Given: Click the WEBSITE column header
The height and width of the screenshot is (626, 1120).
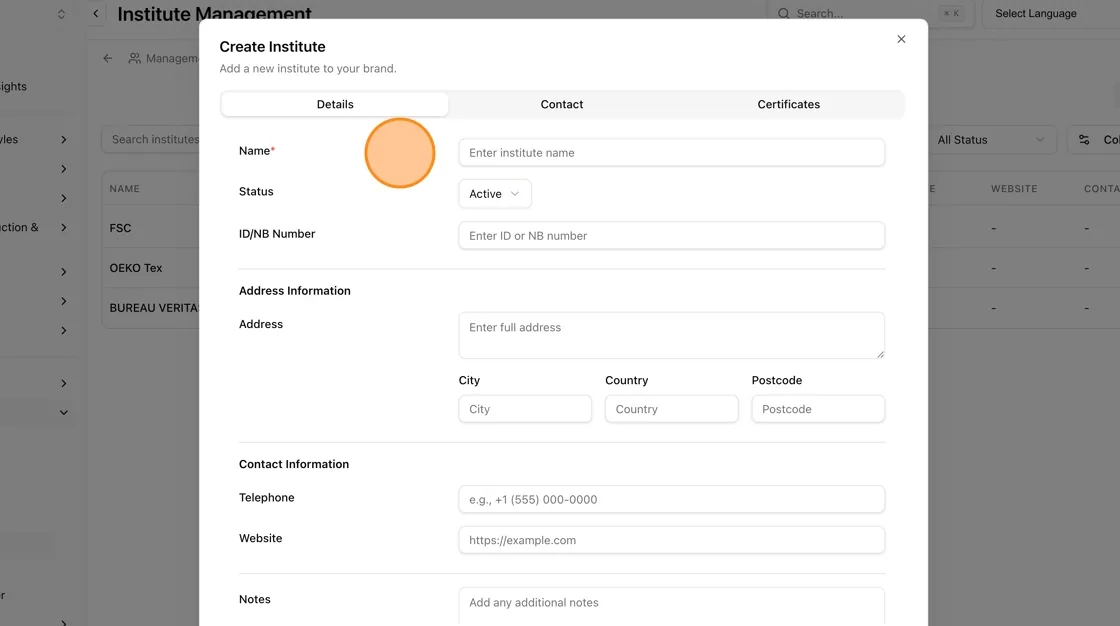Looking at the screenshot, I should click(1014, 189).
